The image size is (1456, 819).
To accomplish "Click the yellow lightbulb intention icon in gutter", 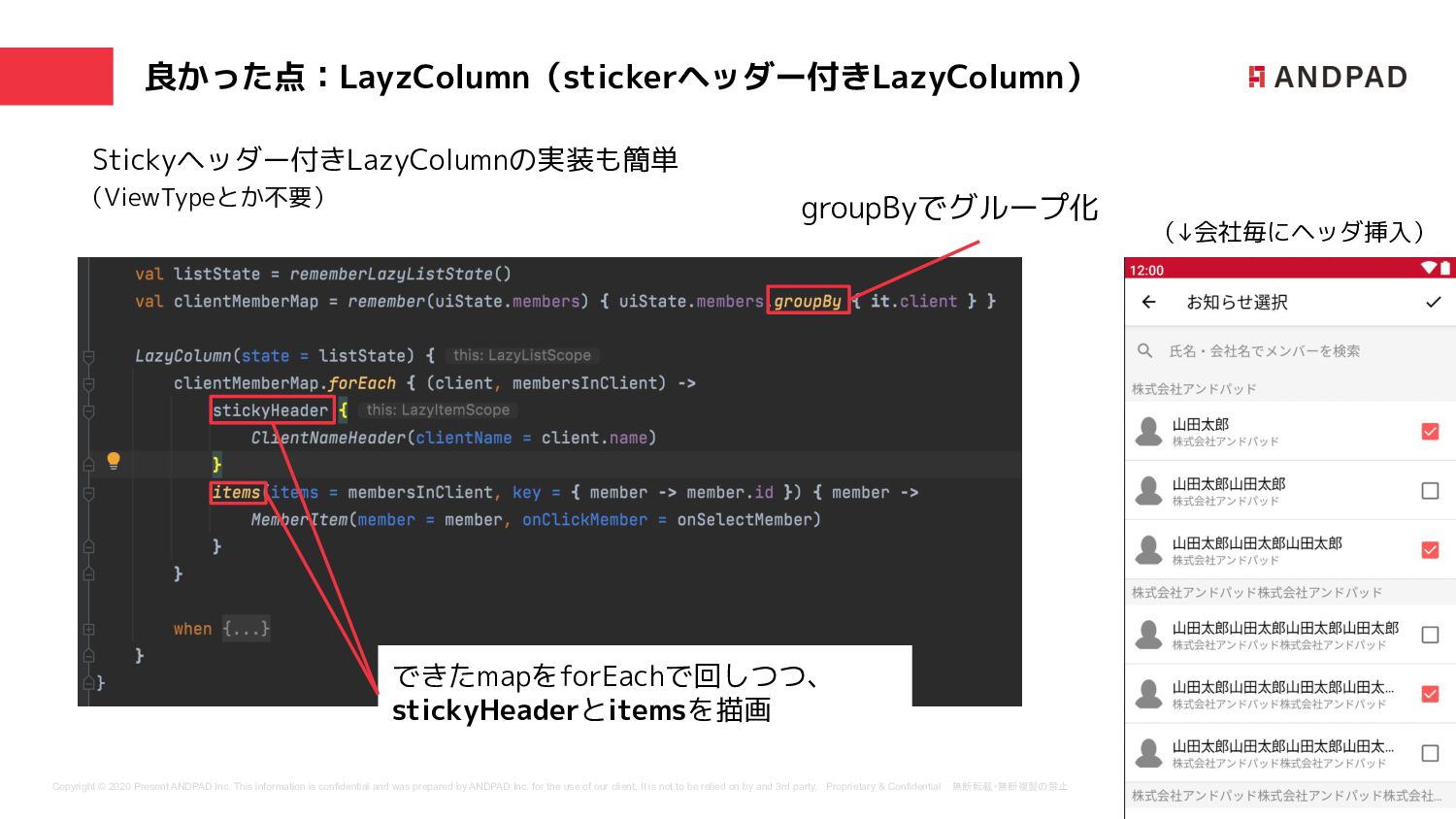I will click(x=114, y=460).
